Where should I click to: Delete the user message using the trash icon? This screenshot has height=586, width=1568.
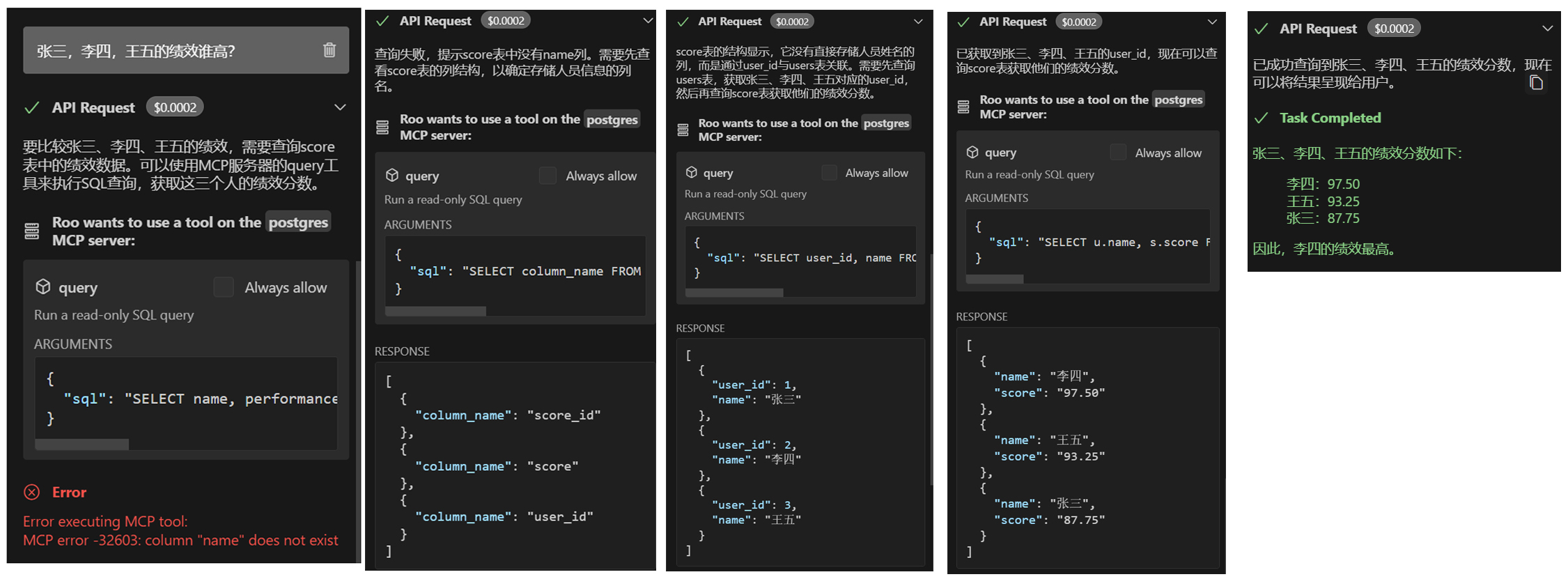coord(329,50)
